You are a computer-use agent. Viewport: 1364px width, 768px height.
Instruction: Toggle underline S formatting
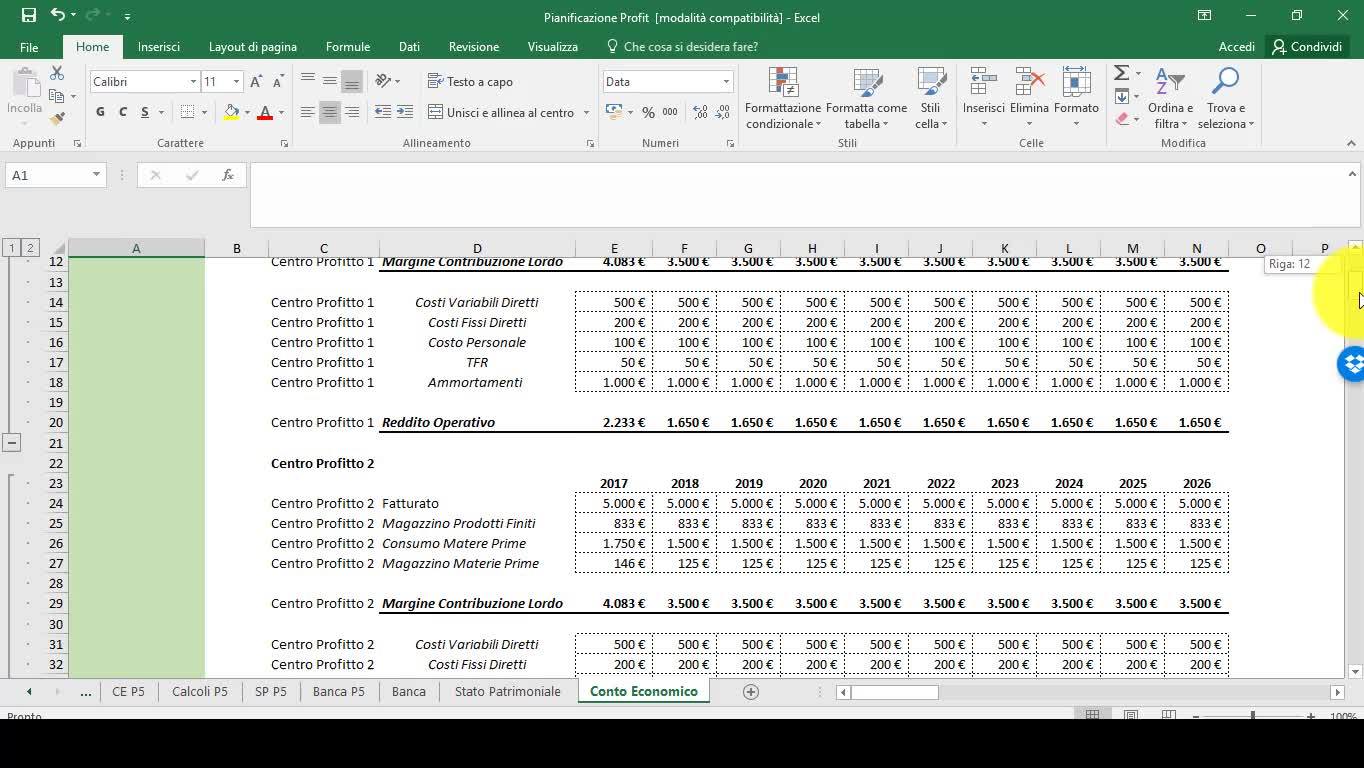145,112
